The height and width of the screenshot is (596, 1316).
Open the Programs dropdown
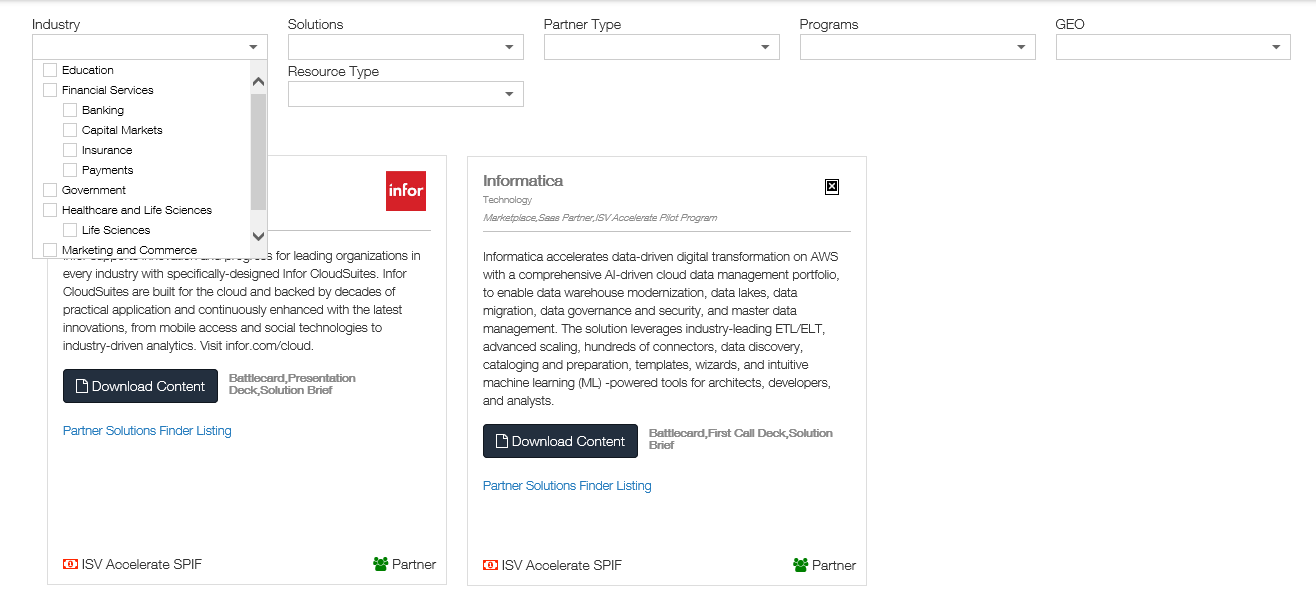click(x=918, y=47)
